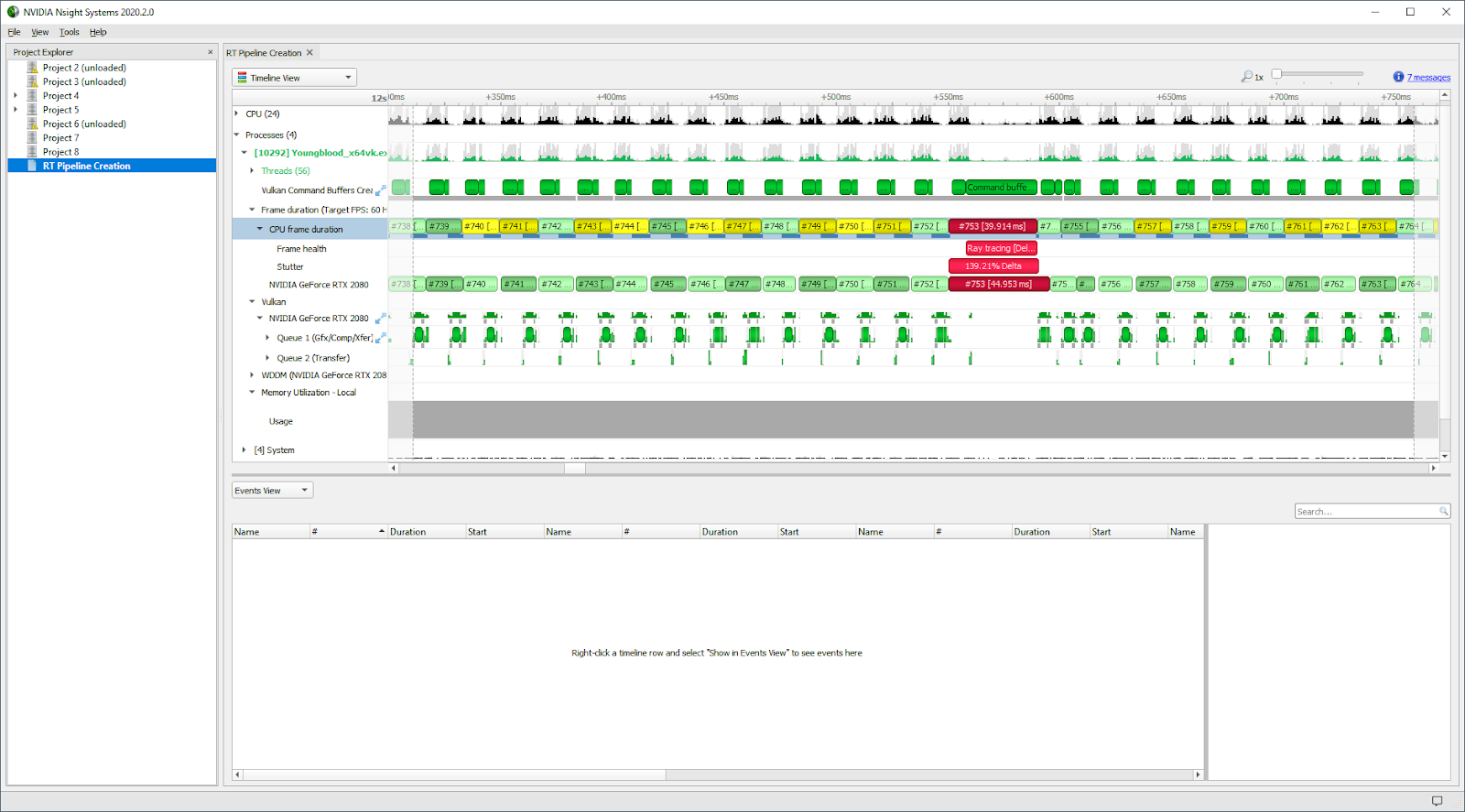Expand Project 5 in Project Explorer
Screen dimensions: 1465x812
click(x=16, y=110)
